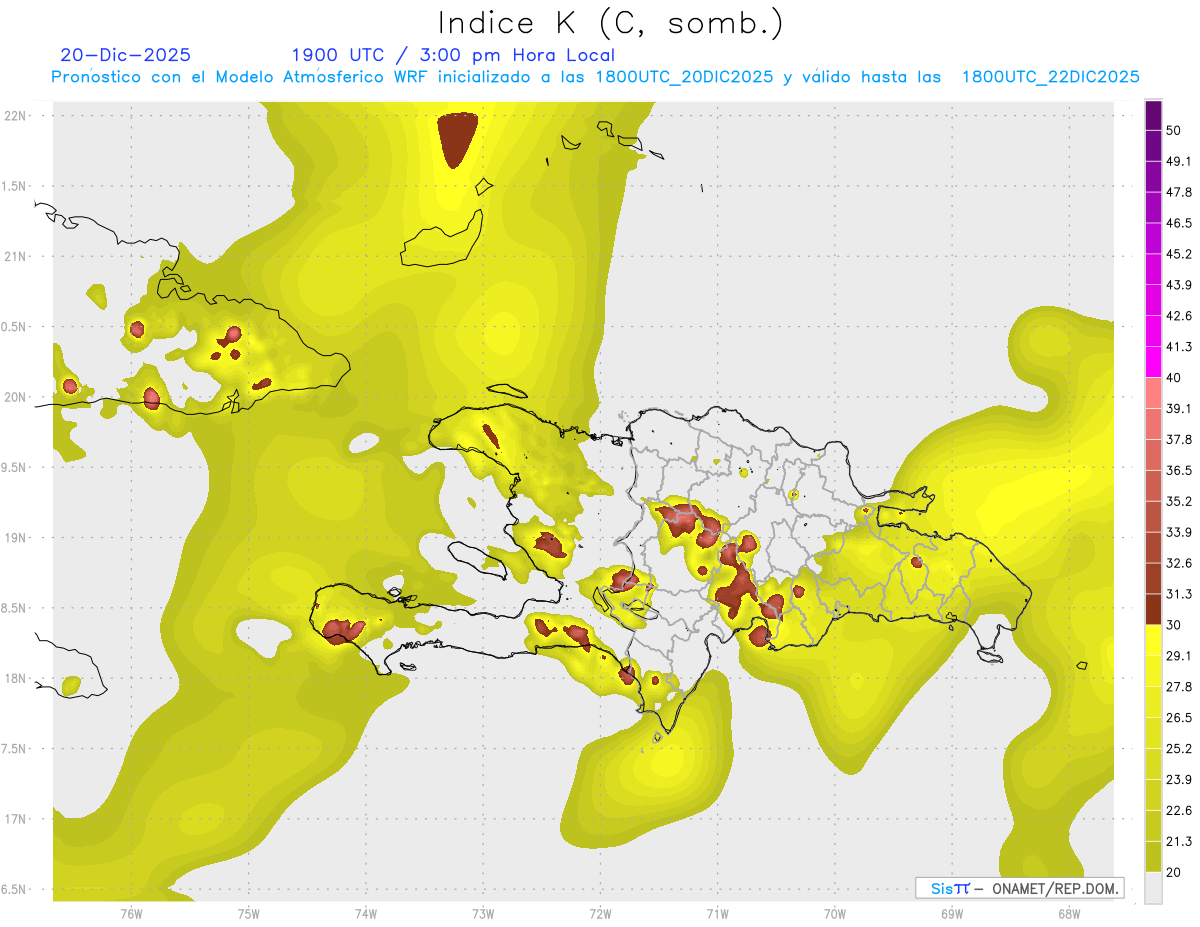This screenshot has width=1200, height=927.
Task: Click the colorbar value "39.1"
Action: [x=1179, y=409]
